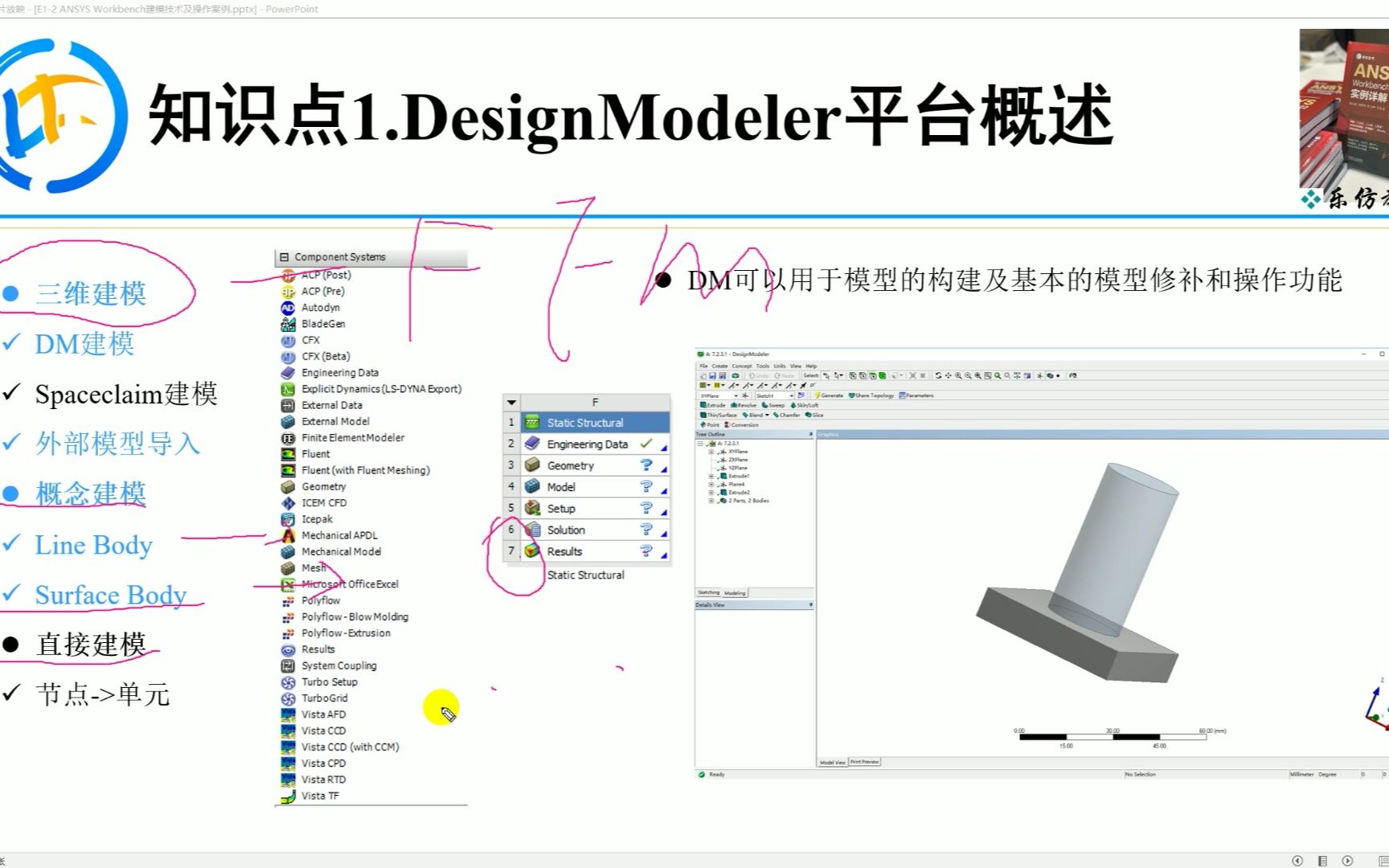The height and width of the screenshot is (868, 1389).
Task: Select the Finite Element Modeler icon
Action: click(288, 438)
